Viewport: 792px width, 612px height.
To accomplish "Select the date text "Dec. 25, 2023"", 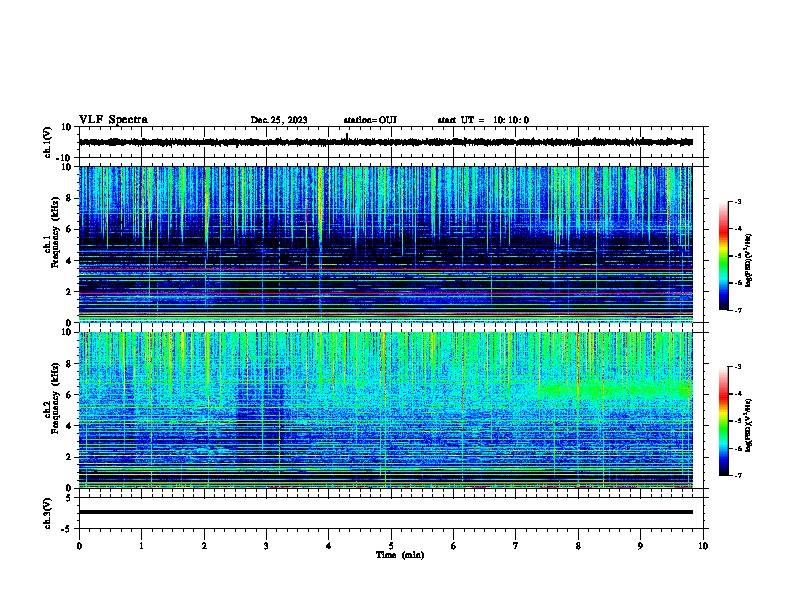I will (x=279, y=120).
